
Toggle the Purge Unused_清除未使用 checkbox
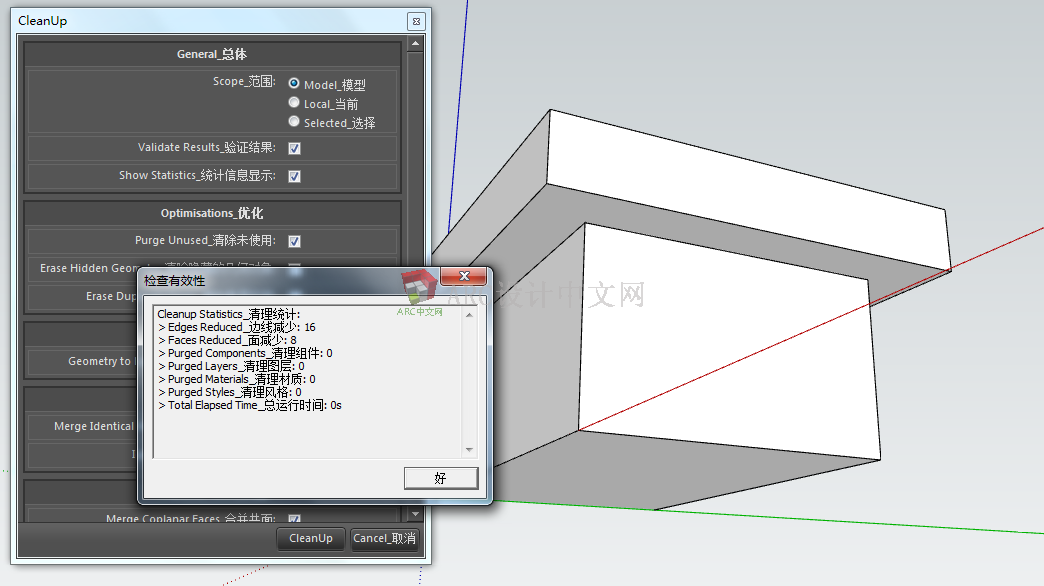tap(294, 241)
